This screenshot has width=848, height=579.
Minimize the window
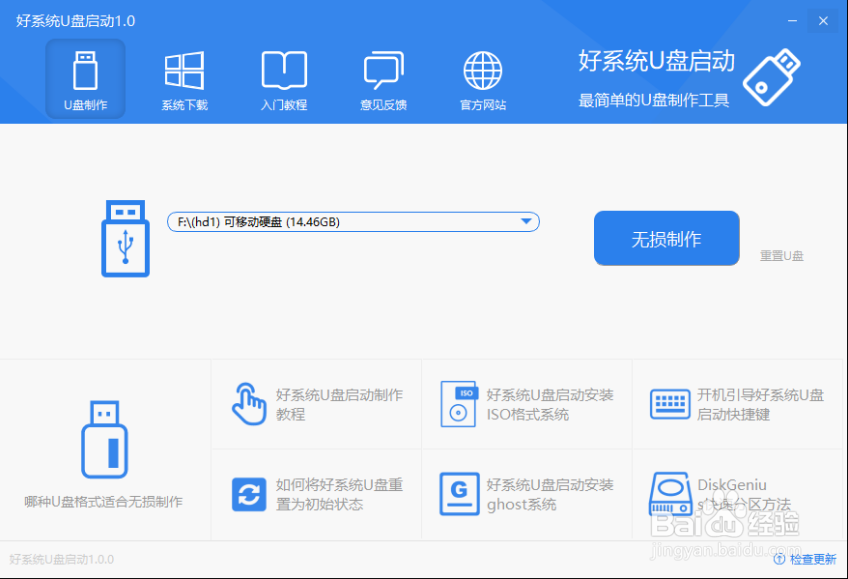(792, 21)
